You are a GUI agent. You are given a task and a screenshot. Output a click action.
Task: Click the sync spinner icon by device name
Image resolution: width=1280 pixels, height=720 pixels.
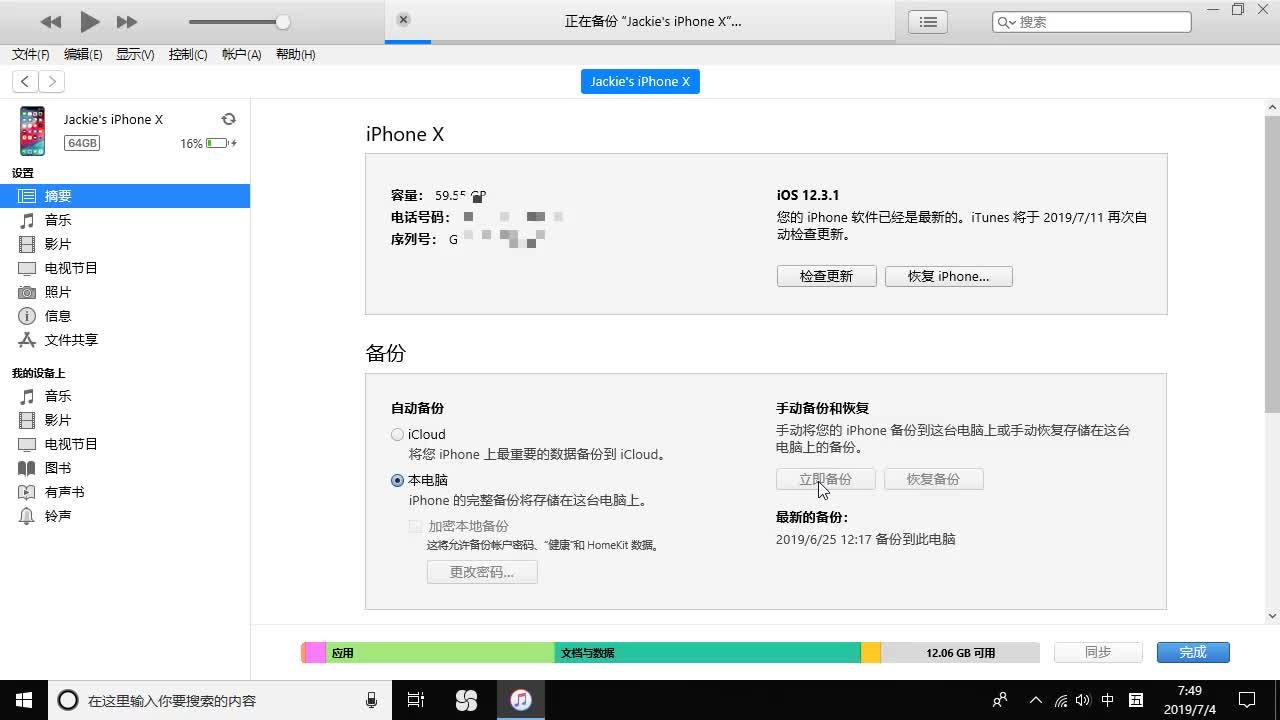click(x=228, y=119)
